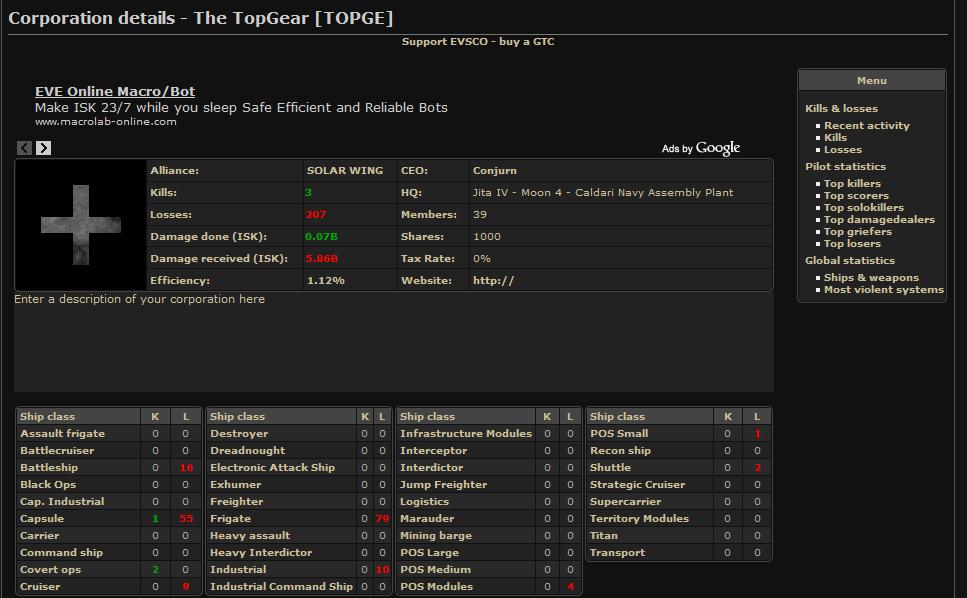This screenshot has height=598, width=967.
Task: Click Industrial losses value 10
Action: click(x=382, y=570)
